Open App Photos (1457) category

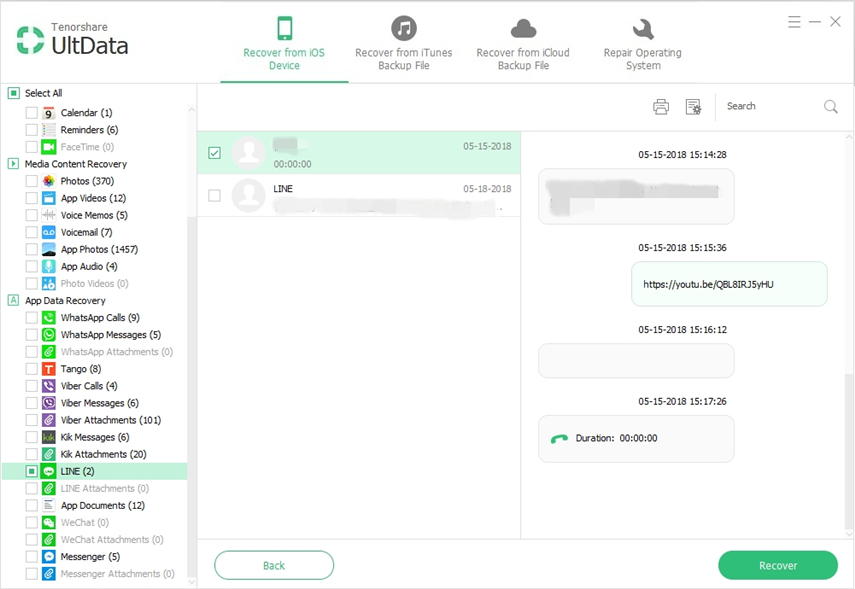coord(99,249)
